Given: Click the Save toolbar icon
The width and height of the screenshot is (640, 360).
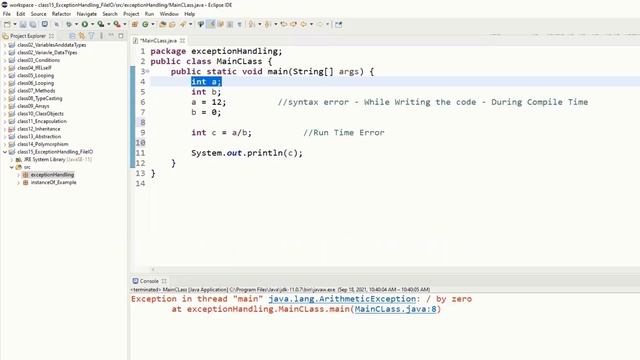Looking at the screenshot, I should tap(23, 24).
